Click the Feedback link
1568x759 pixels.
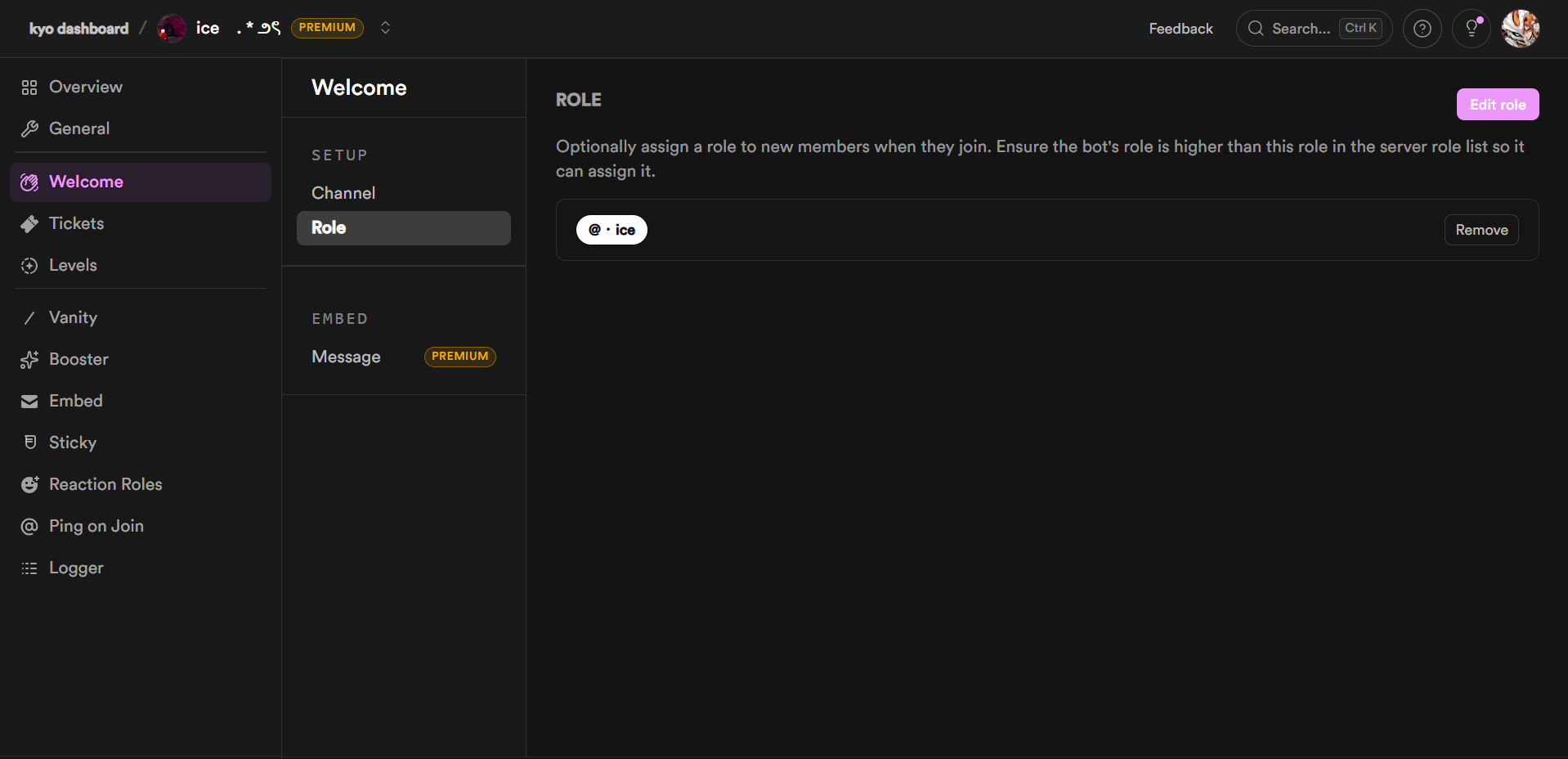(x=1180, y=29)
